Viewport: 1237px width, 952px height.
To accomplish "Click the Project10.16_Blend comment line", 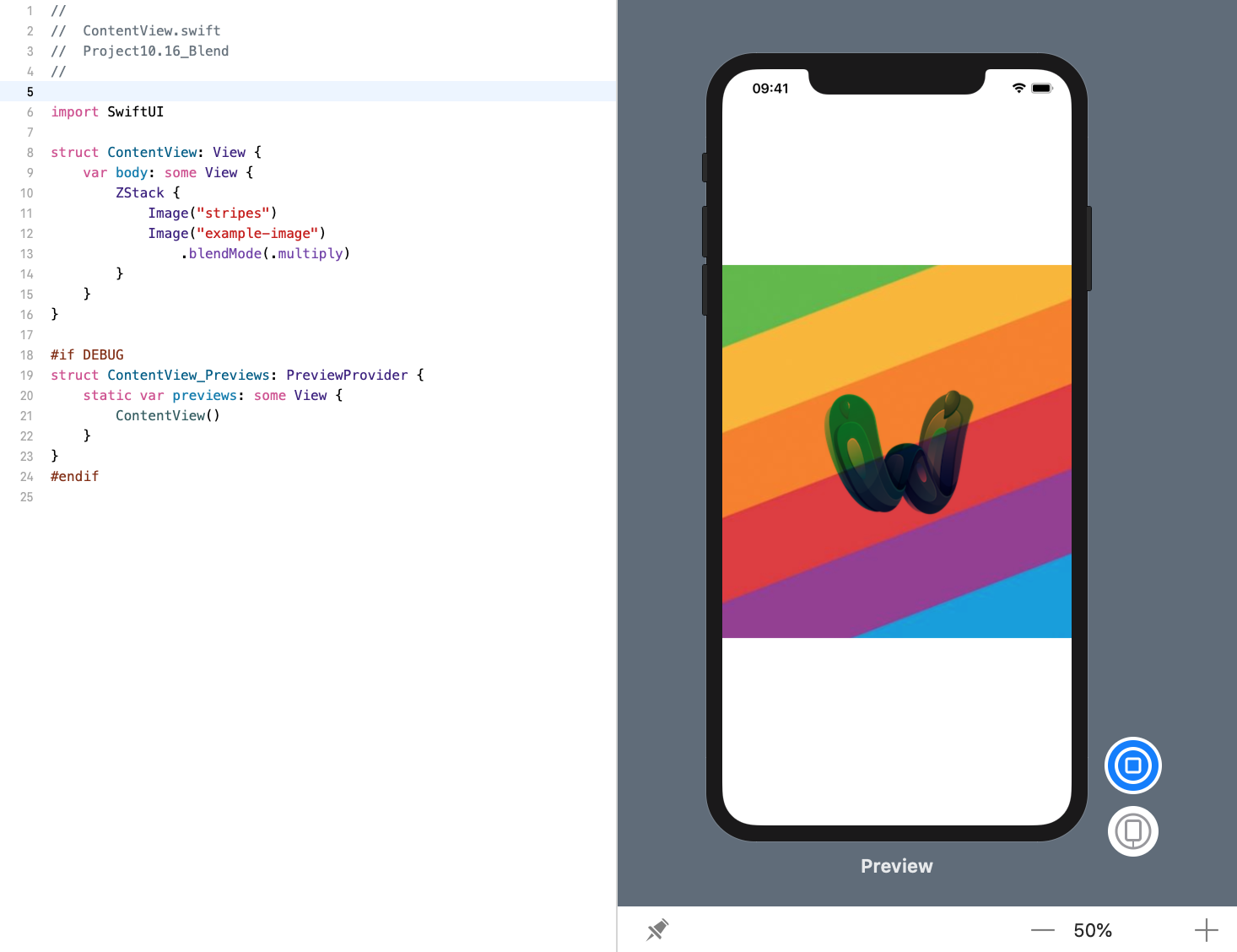I will (x=140, y=51).
